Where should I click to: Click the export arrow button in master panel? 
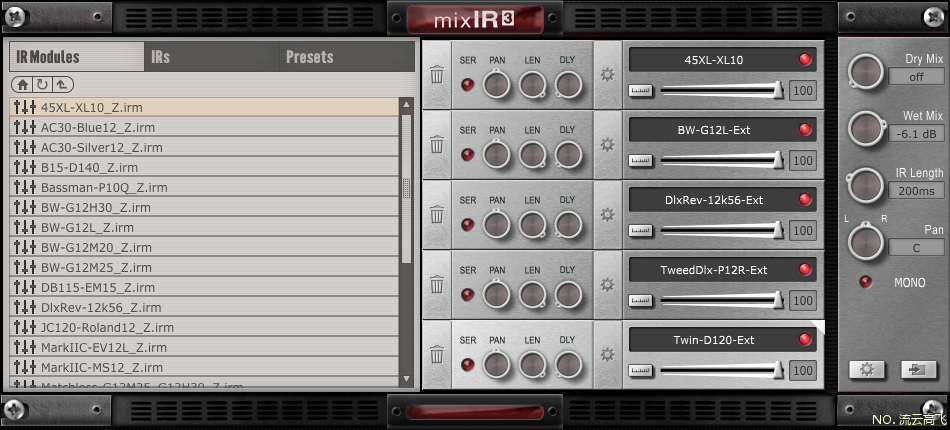(x=918, y=369)
